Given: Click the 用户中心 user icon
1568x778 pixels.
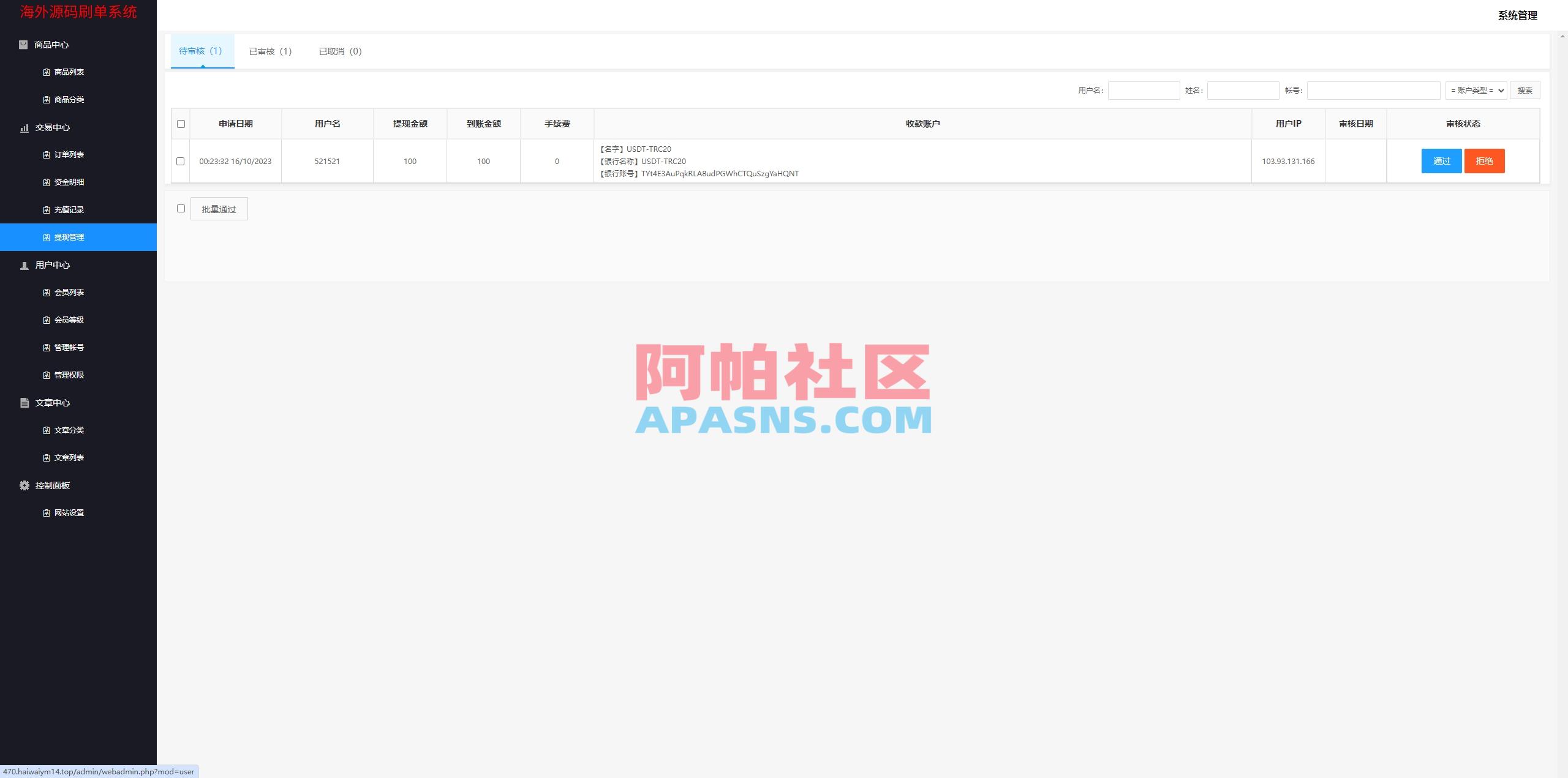Looking at the screenshot, I should tap(24, 265).
